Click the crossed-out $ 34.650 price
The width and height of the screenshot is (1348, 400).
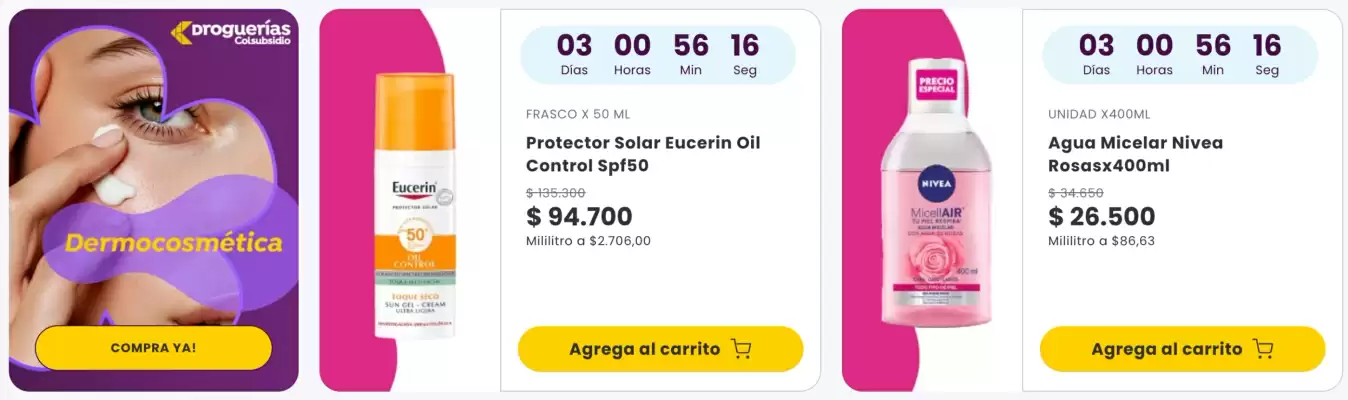(1076, 193)
